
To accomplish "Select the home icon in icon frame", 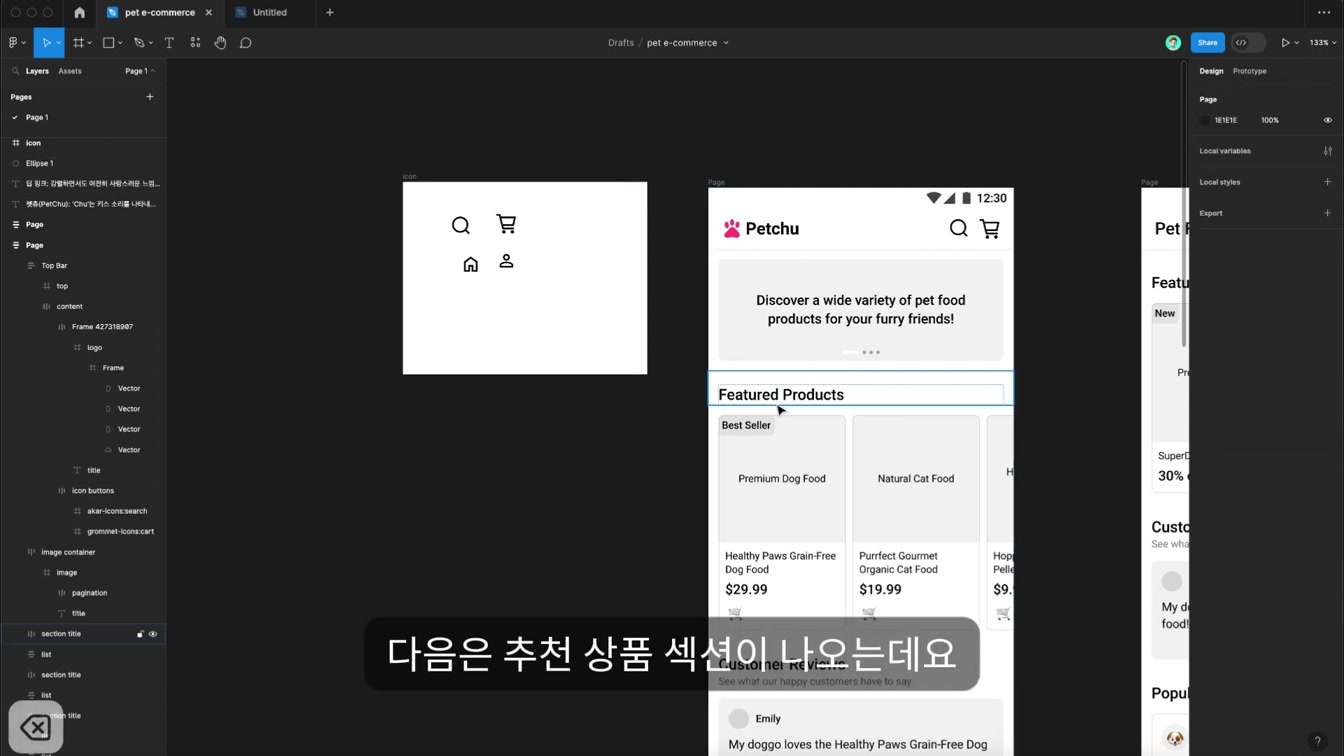I will click(471, 264).
